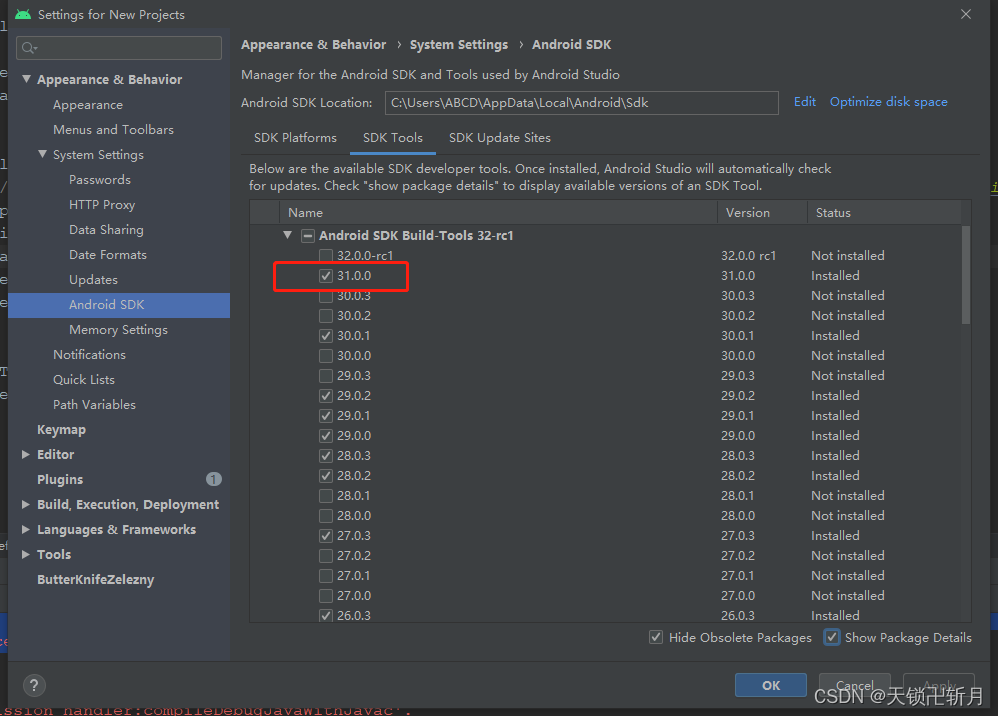Check the 30.0.3 build tools checkbox

point(326,296)
